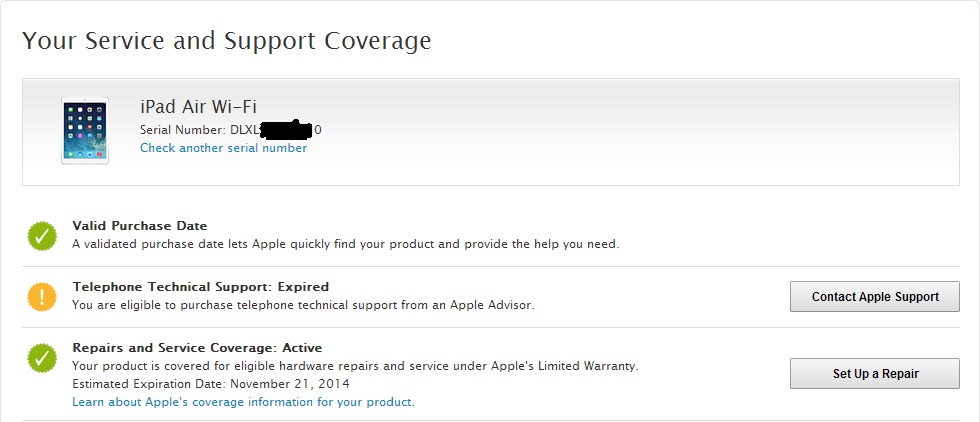
Task: Click the green checkmark beside Valid Purchase Date
Action: [x=42, y=235]
